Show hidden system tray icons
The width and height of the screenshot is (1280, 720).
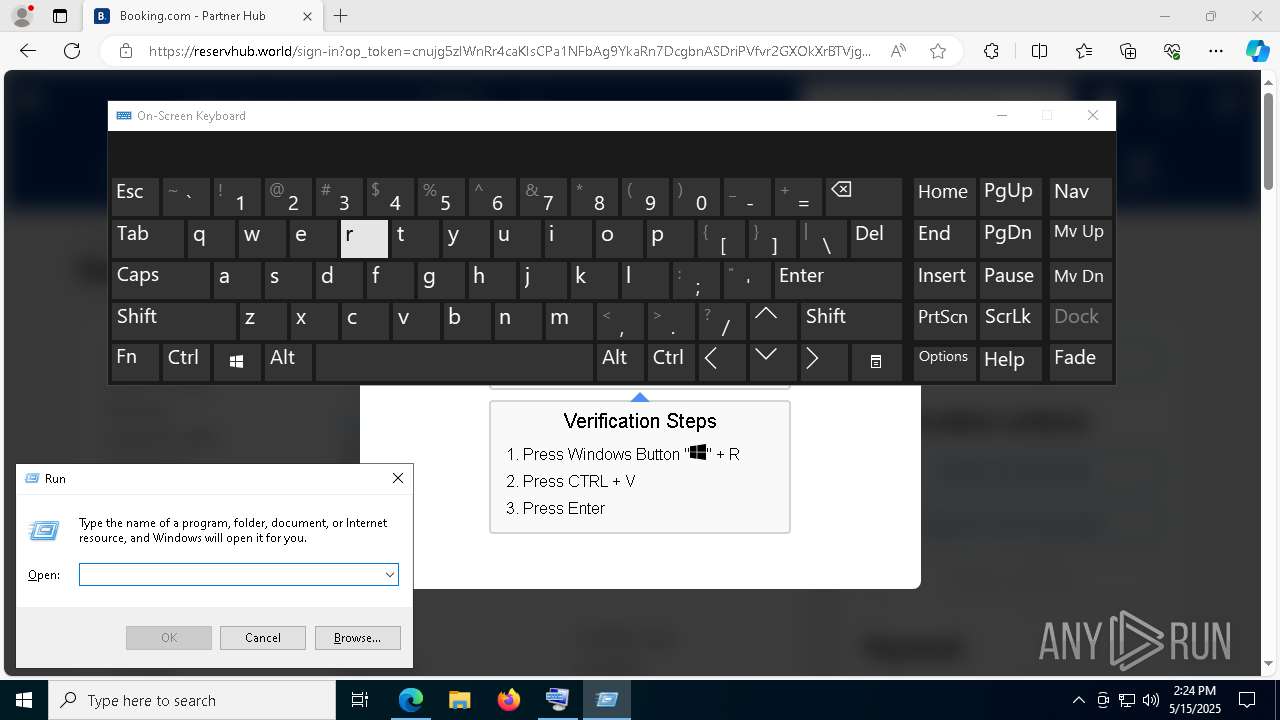click(1078, 700)
